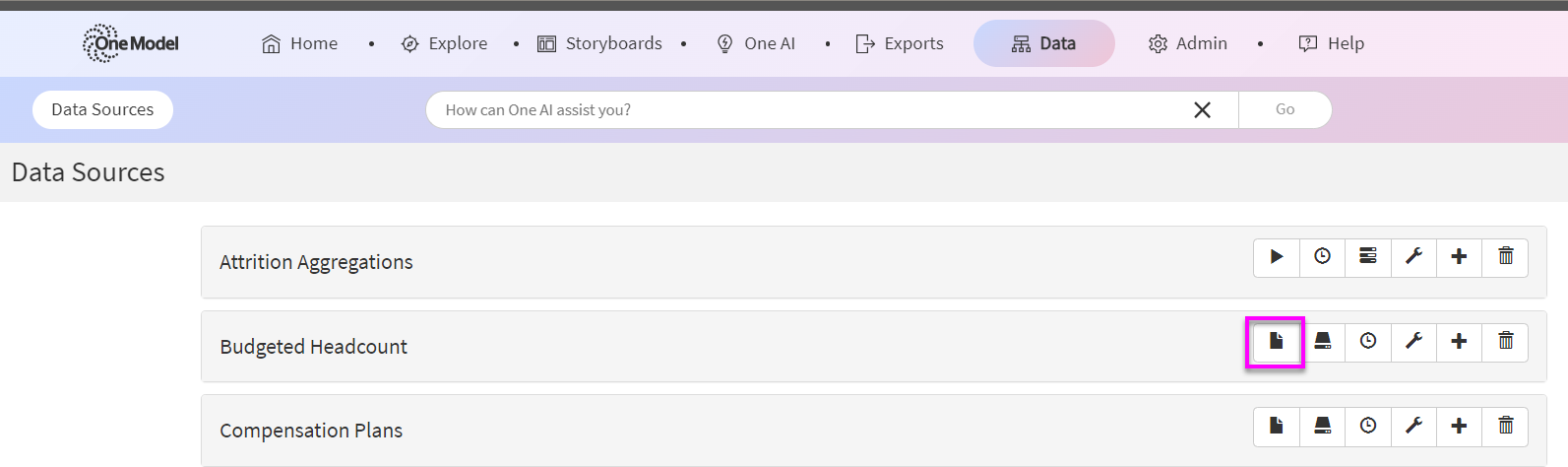This screenshot has height=467, width=1568.
Task: Click file icon for Compensation Plans
Action: click(x=1277, y=426)
